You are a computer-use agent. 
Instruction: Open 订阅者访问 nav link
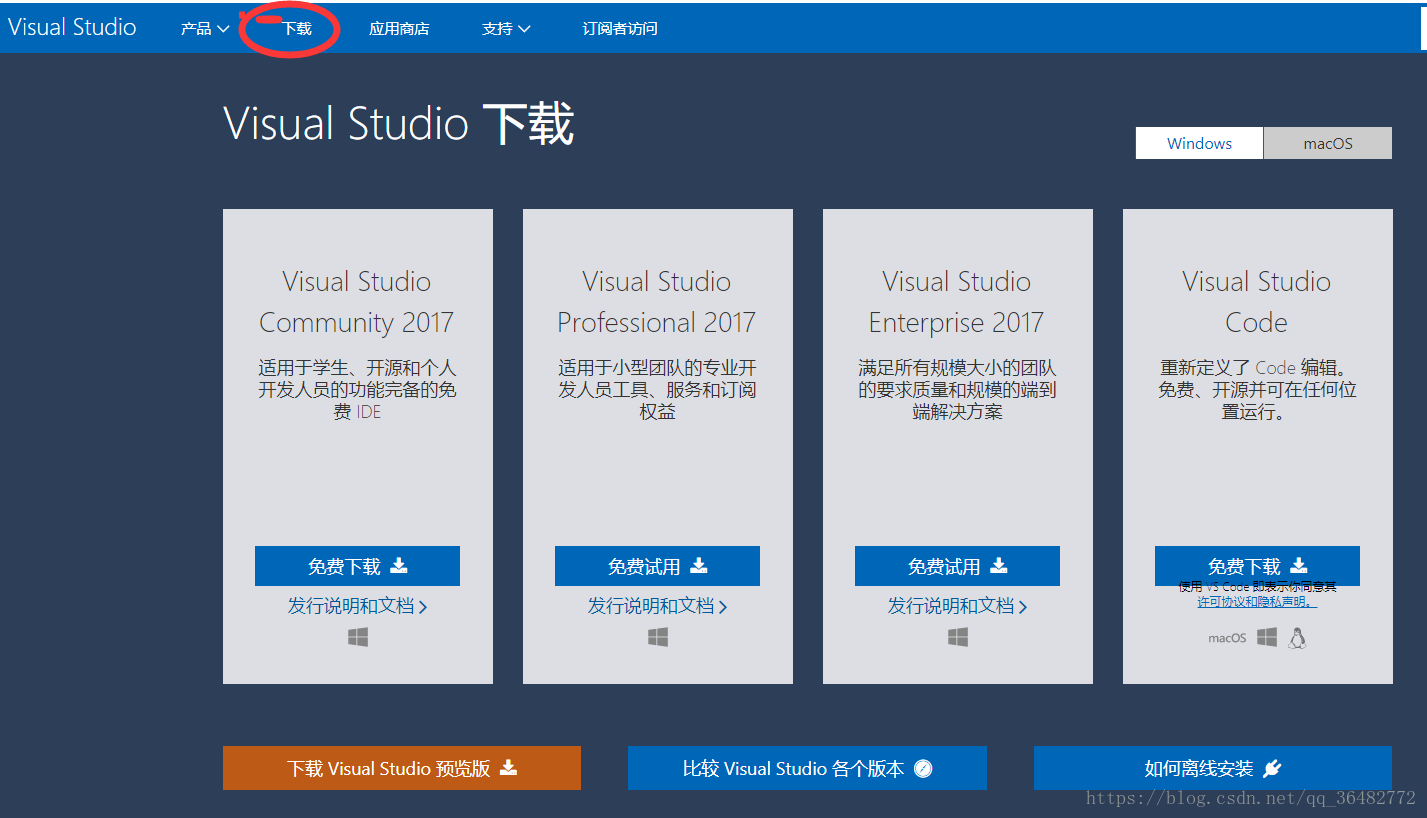click(x=620, y=29)
